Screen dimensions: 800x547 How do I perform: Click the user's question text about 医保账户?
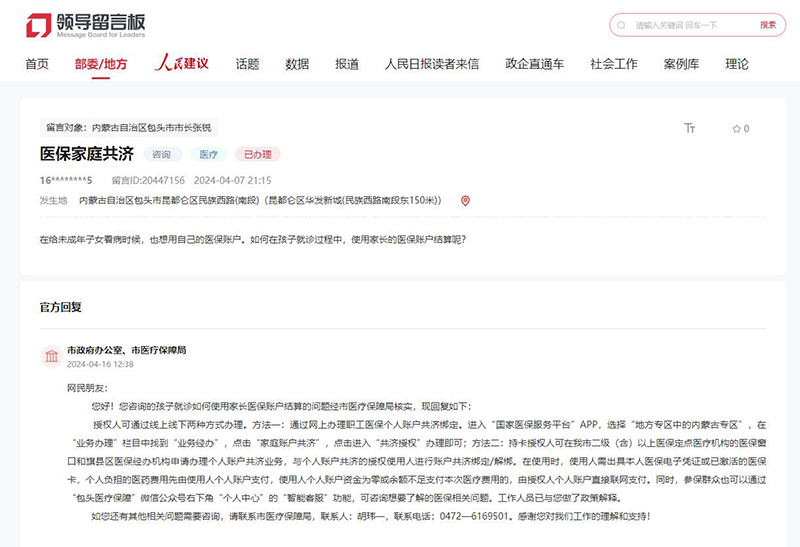(253, 239)
